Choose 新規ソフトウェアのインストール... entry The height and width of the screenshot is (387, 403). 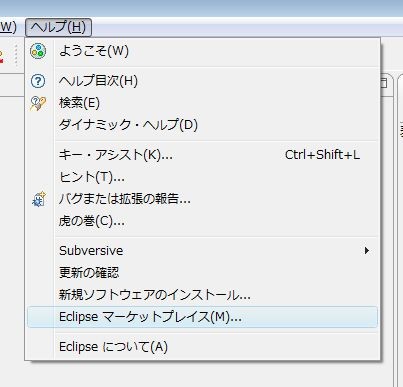pos(203,295)
